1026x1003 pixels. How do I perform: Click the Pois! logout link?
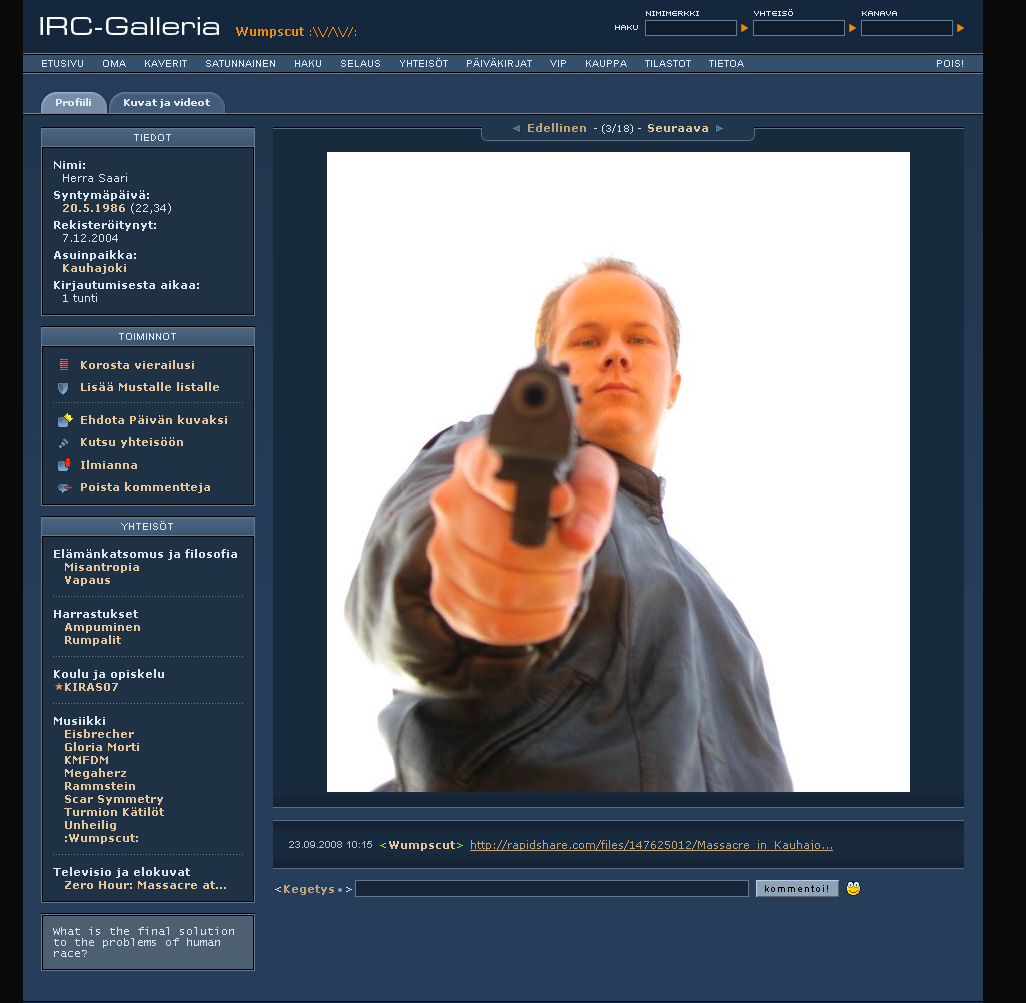949,63
